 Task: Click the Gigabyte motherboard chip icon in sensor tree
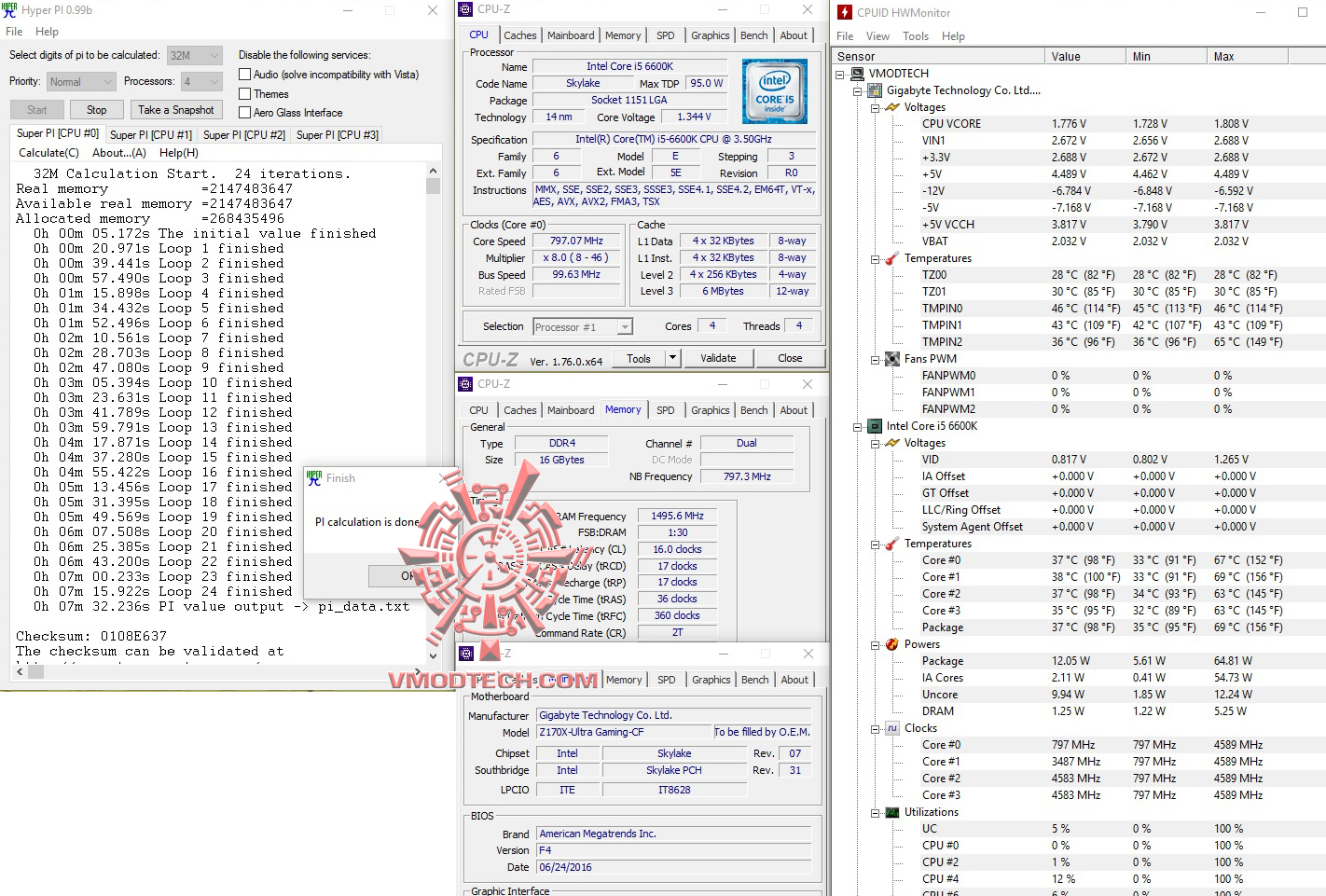(874, 90)
